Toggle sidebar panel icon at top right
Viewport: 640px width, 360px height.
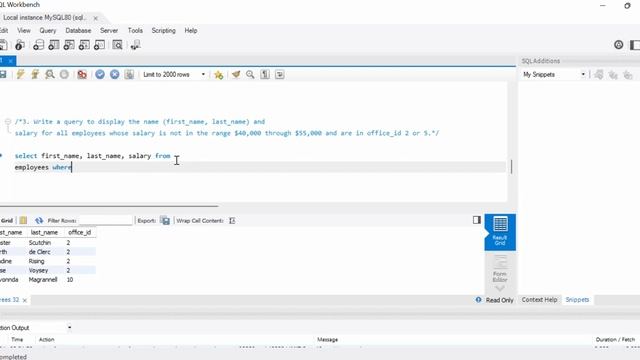pos(635,45)
